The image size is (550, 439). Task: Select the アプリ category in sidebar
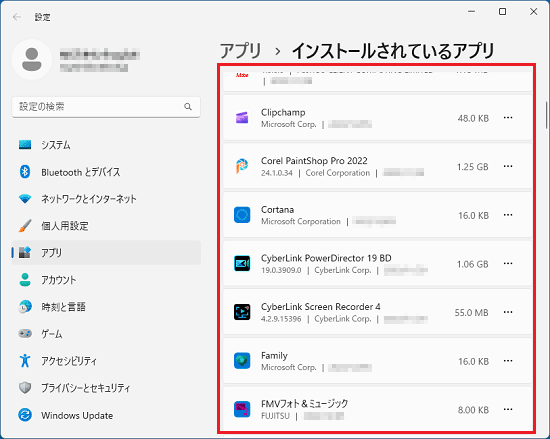point(106,252)
